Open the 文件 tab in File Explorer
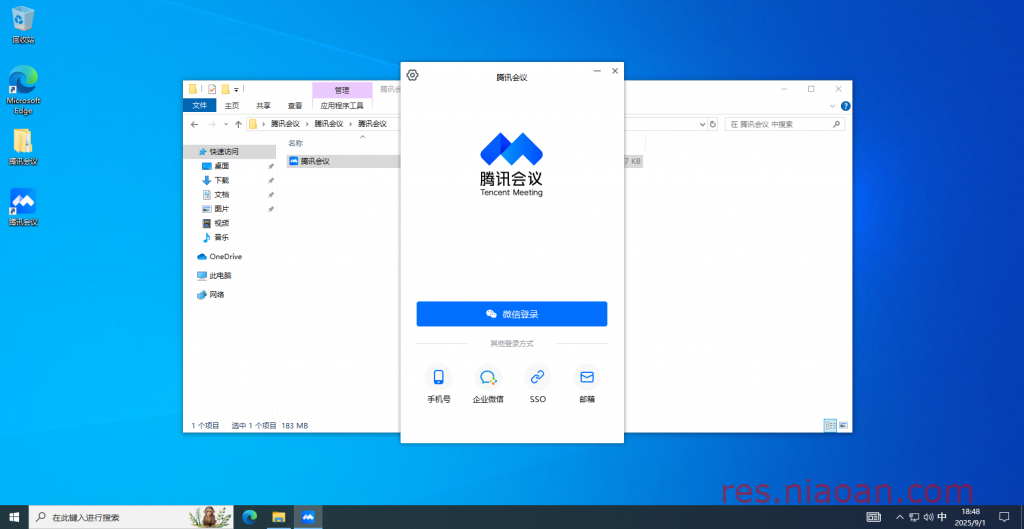The height and width of the screenshot is (529, 1024). (x=200, y=105)
